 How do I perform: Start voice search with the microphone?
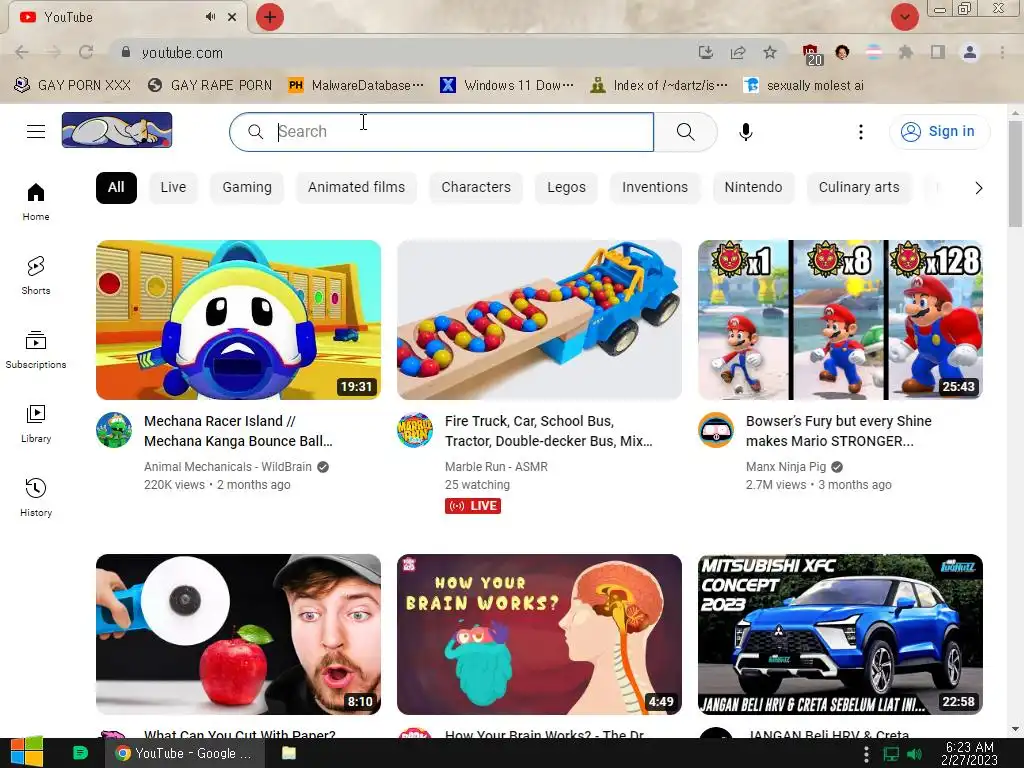tap(745, 132)
